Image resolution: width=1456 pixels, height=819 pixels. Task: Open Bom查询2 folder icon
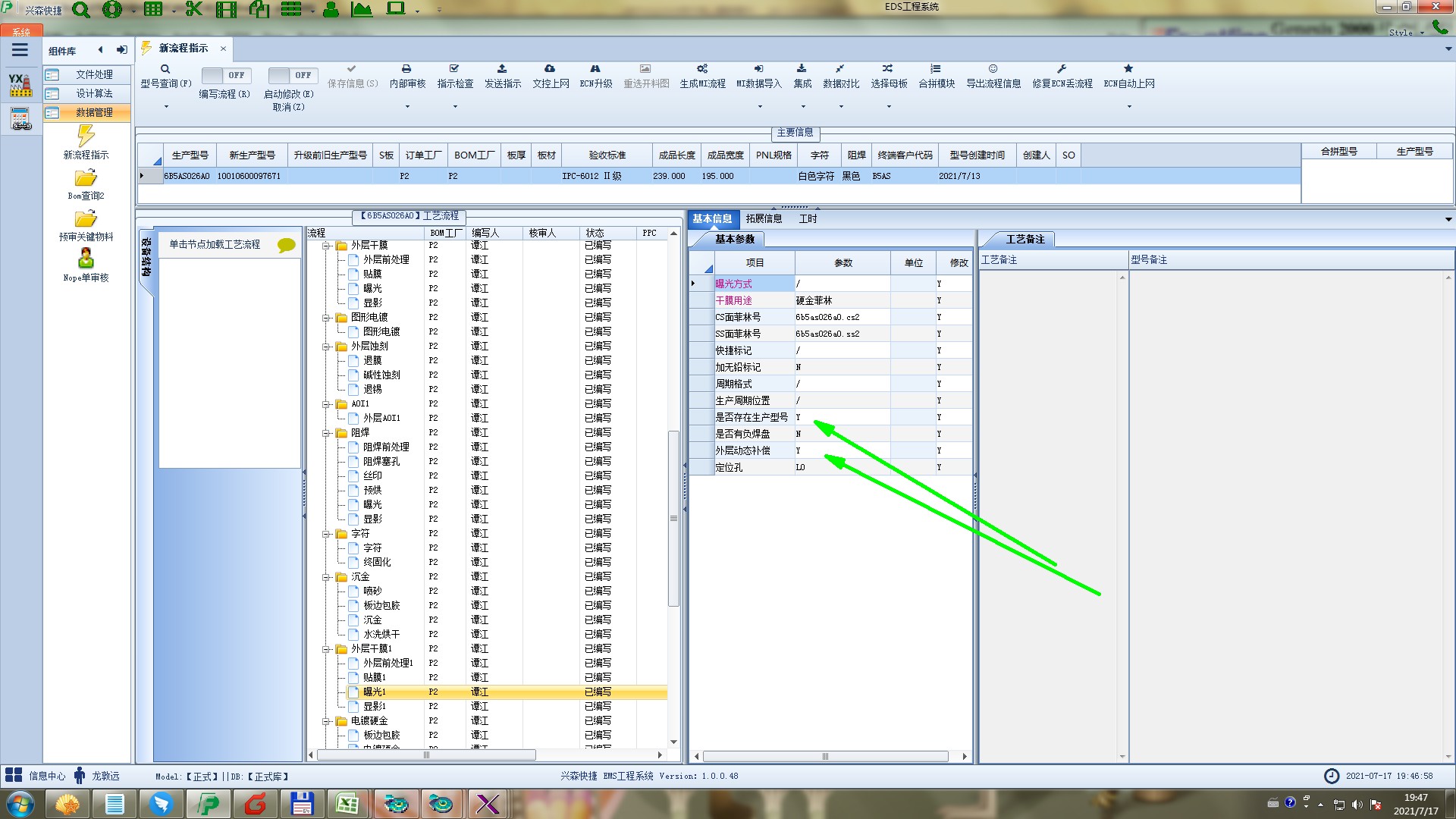point(86,179)
